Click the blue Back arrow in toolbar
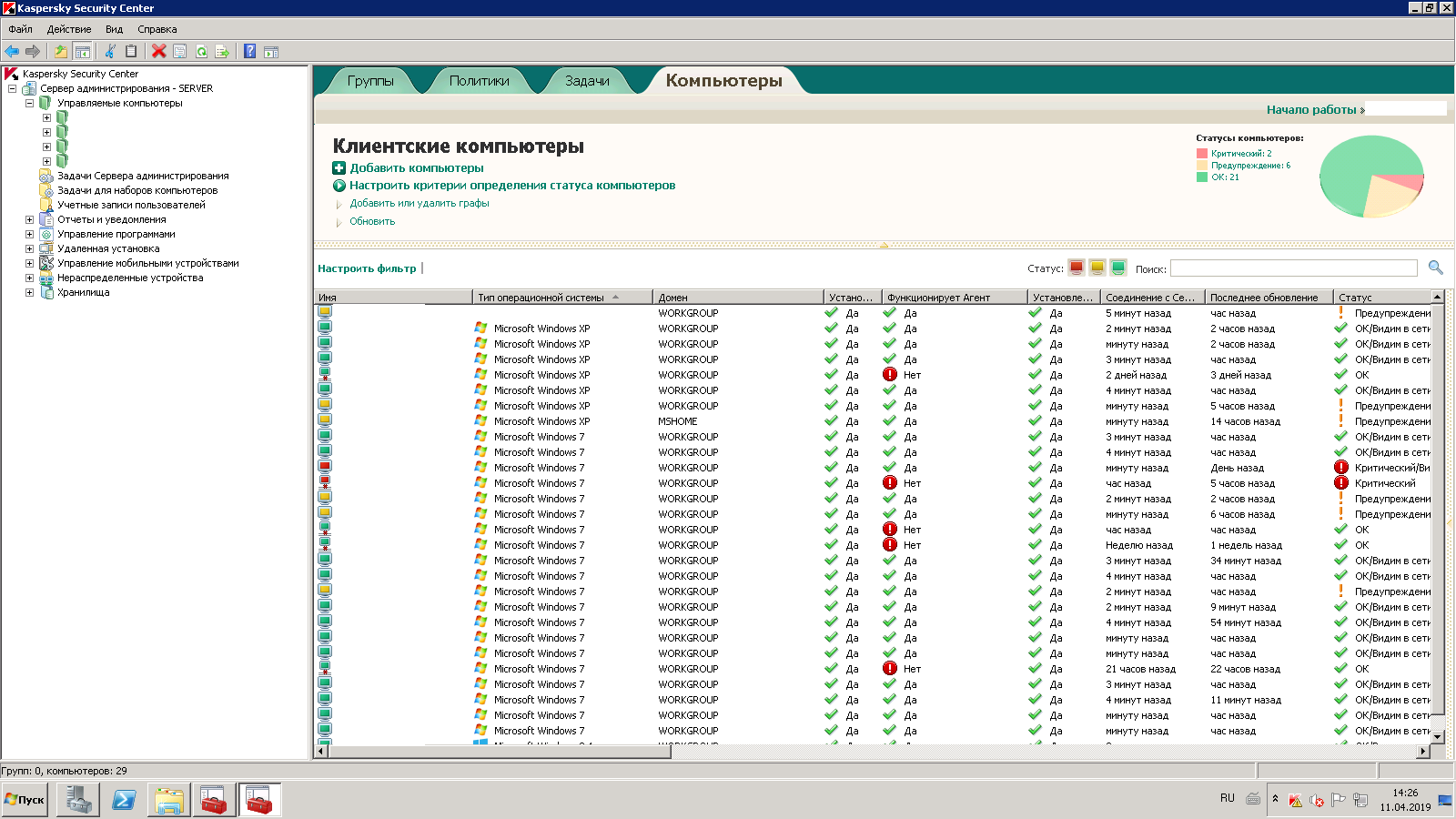Image resolution: width=1456 pixels, height=819 pixels. [x=12, y=52]
